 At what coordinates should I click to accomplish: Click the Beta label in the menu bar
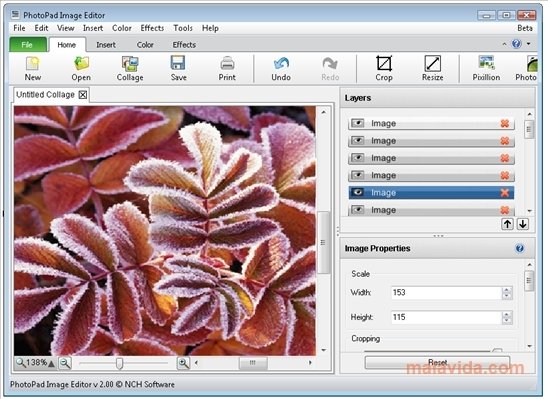pos(525,28)
